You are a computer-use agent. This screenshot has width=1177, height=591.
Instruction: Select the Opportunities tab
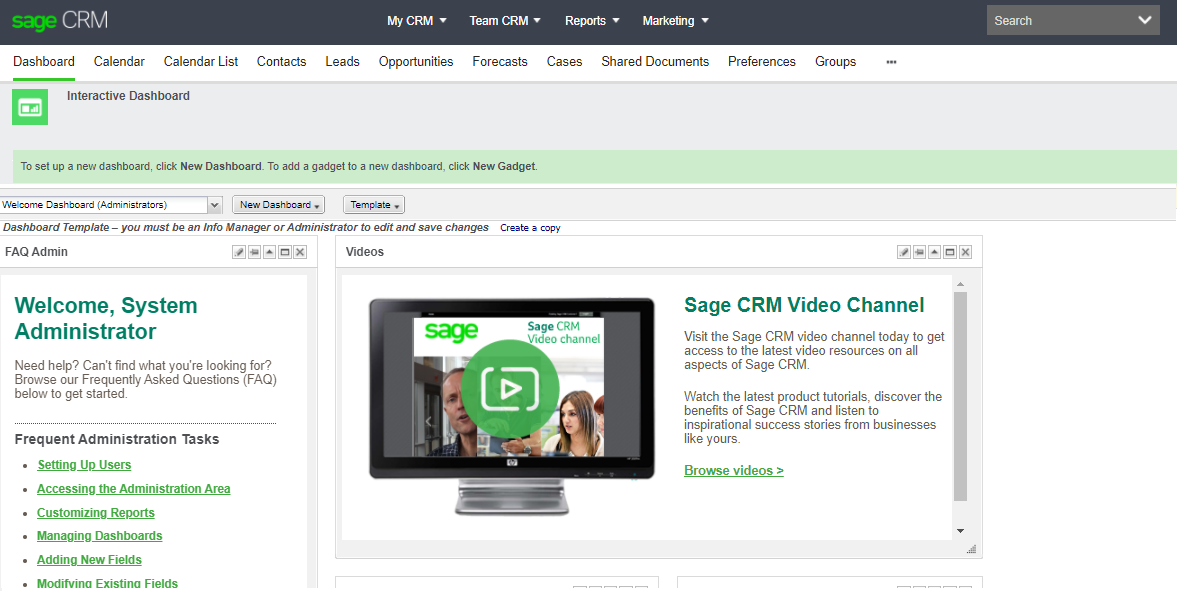pyautogui.click(x=416, y=62)
